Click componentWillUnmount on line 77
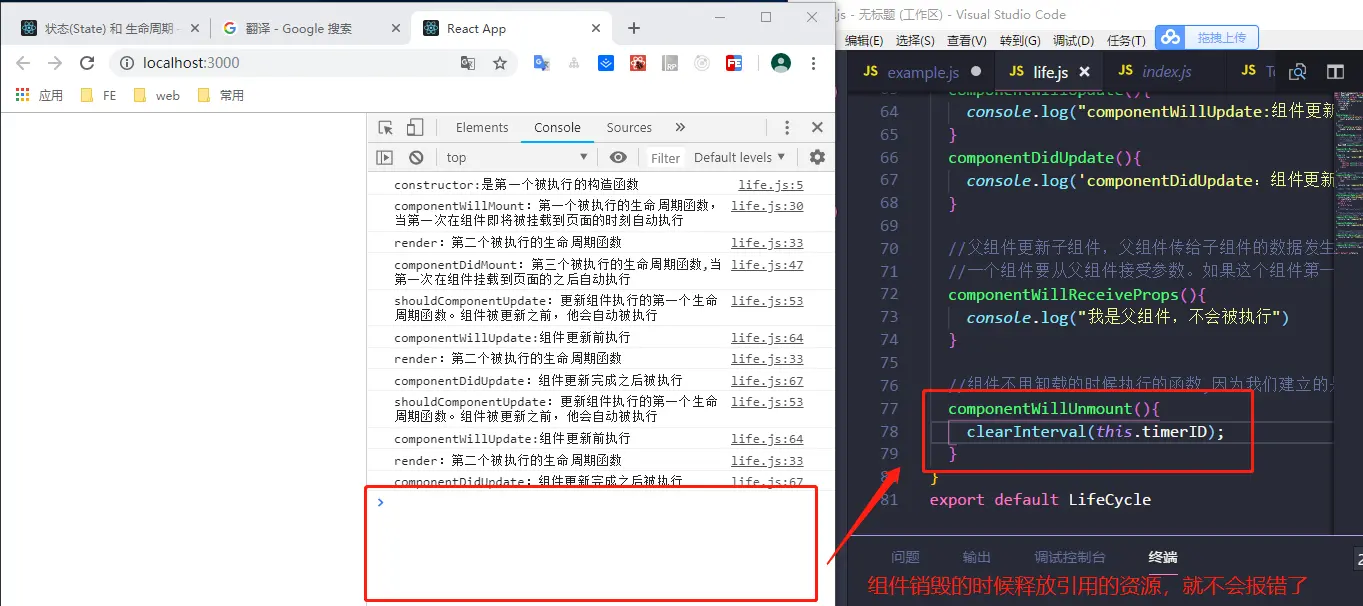Screen dimensions: 1363x606 (x=1040, y=408)
